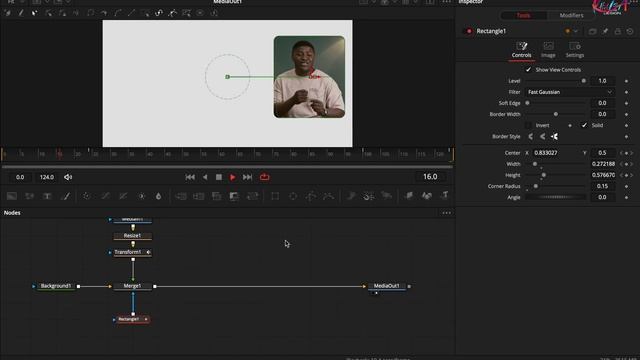Open the Settings tab of Rectangle1
Image resolution: width=640 pixels, height=360 pixels.
tap(575, 50)
